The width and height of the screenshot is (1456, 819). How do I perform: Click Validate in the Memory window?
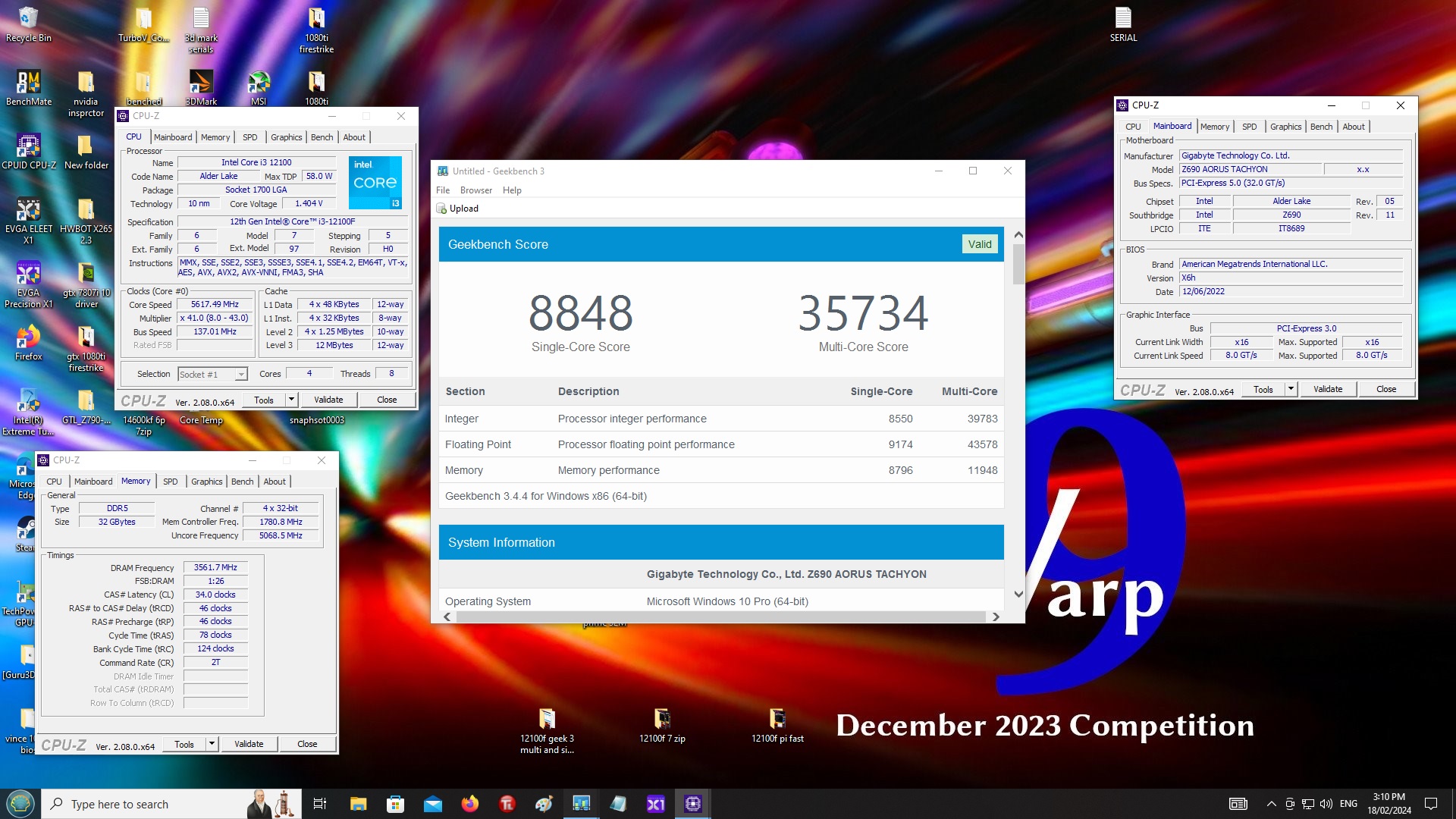pos(249,744)
